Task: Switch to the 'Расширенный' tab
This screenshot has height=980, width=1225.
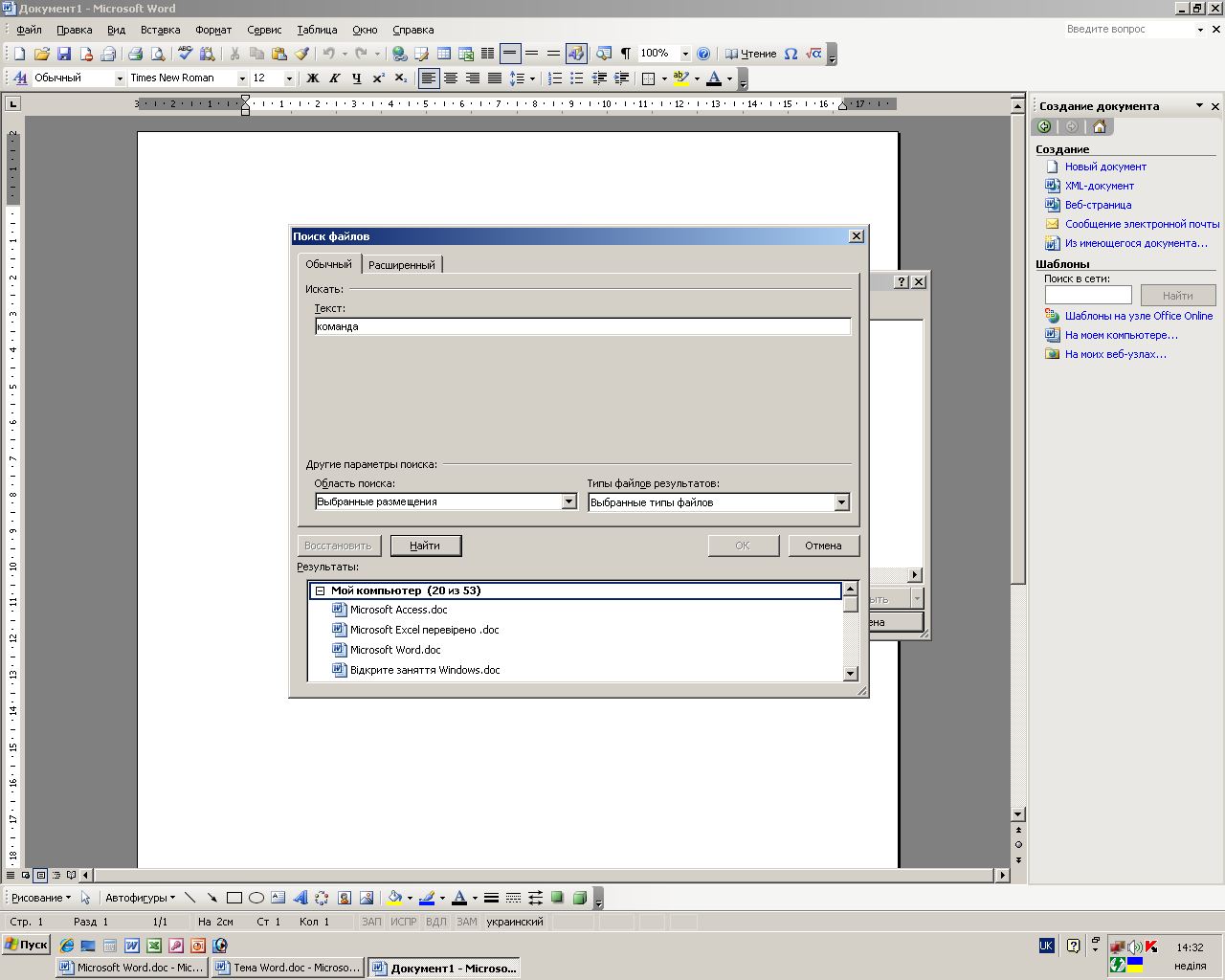Action: click(x=401, y=265)
